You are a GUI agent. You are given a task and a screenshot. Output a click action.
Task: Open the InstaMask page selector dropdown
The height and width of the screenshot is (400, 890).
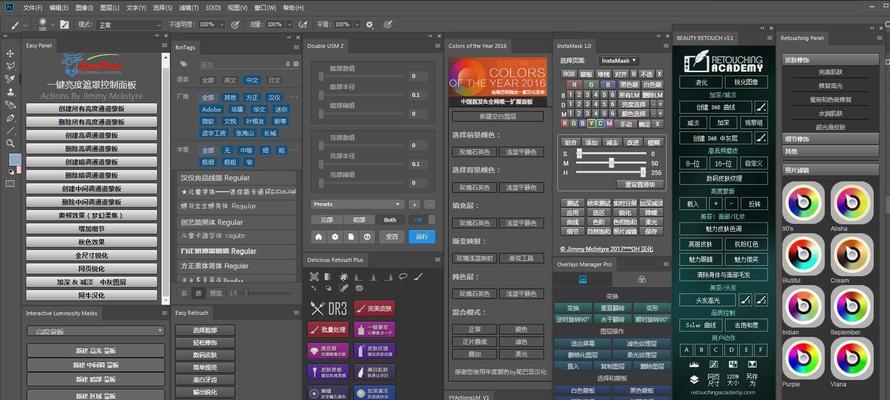(x=619, y=60)
